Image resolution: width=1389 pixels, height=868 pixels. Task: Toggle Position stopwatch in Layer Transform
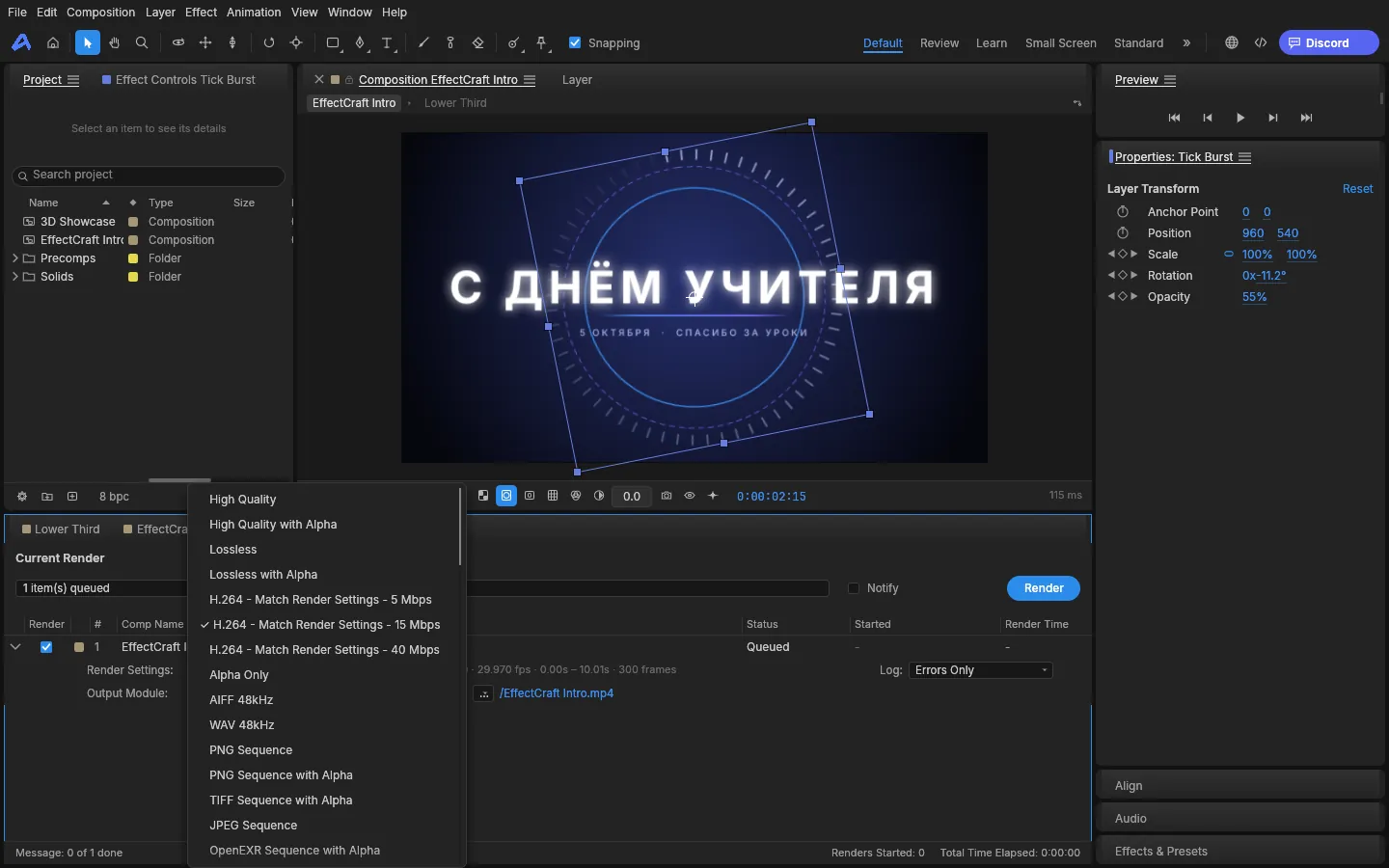pyautogui.click(x=1123, y=233)
